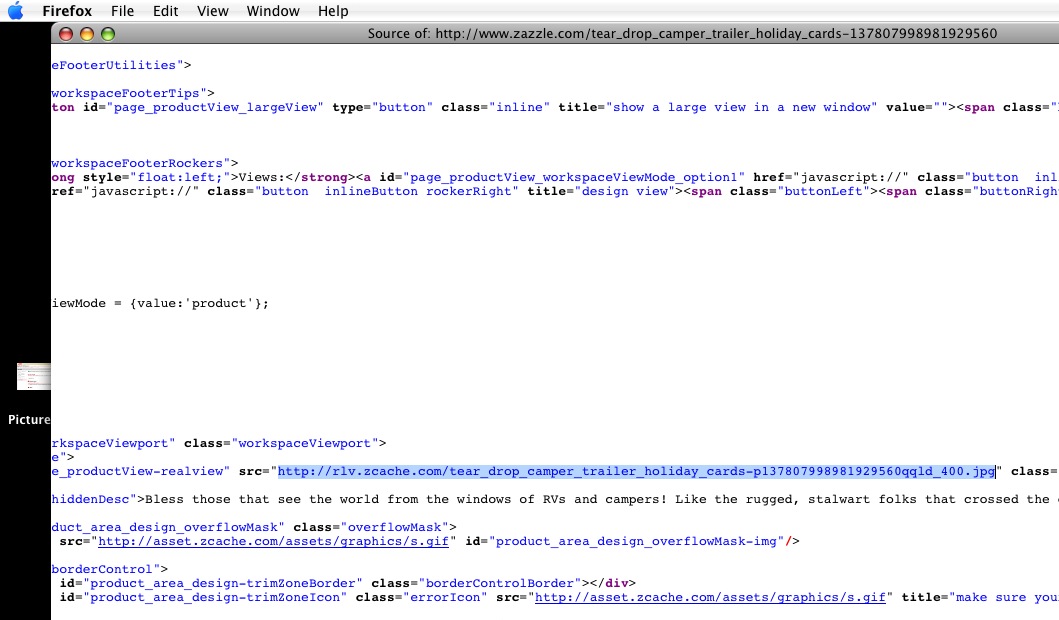Screen dimensions: 1059x620
Task: Minimize source window with yellow button
Action: click(87, 34)
